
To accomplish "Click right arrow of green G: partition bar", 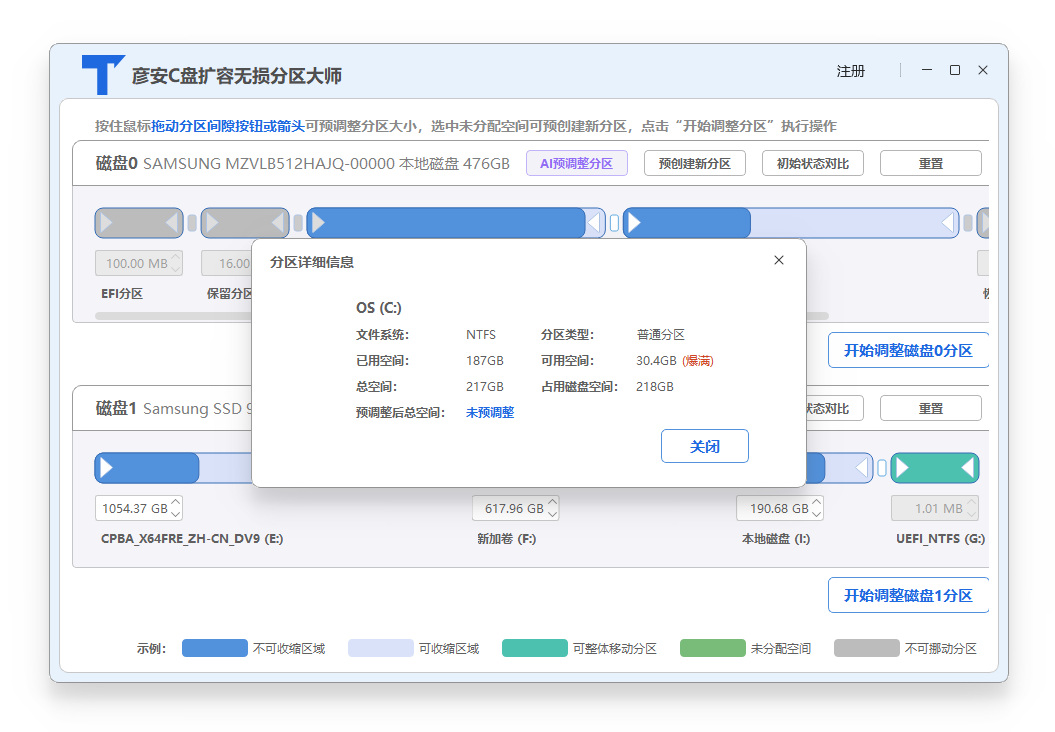I will click(968, 468).
